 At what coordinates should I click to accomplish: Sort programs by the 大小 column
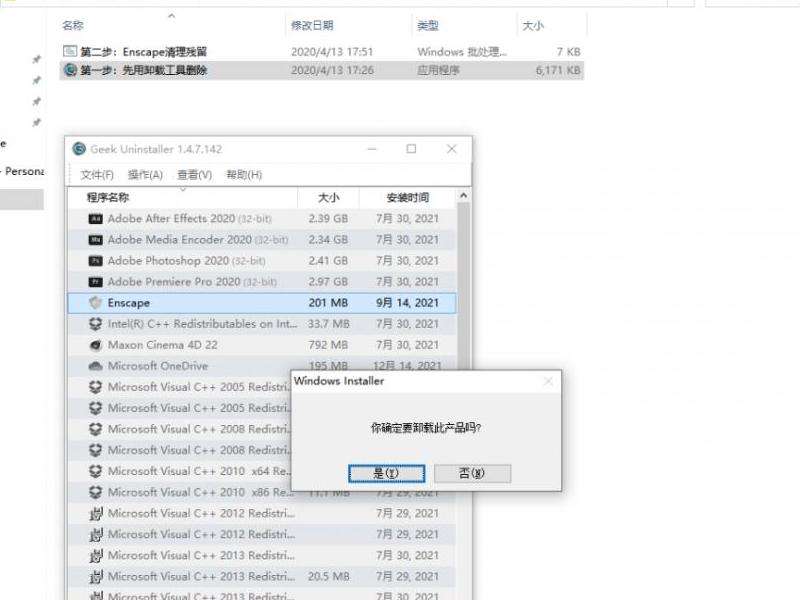(x=330, y=197)
